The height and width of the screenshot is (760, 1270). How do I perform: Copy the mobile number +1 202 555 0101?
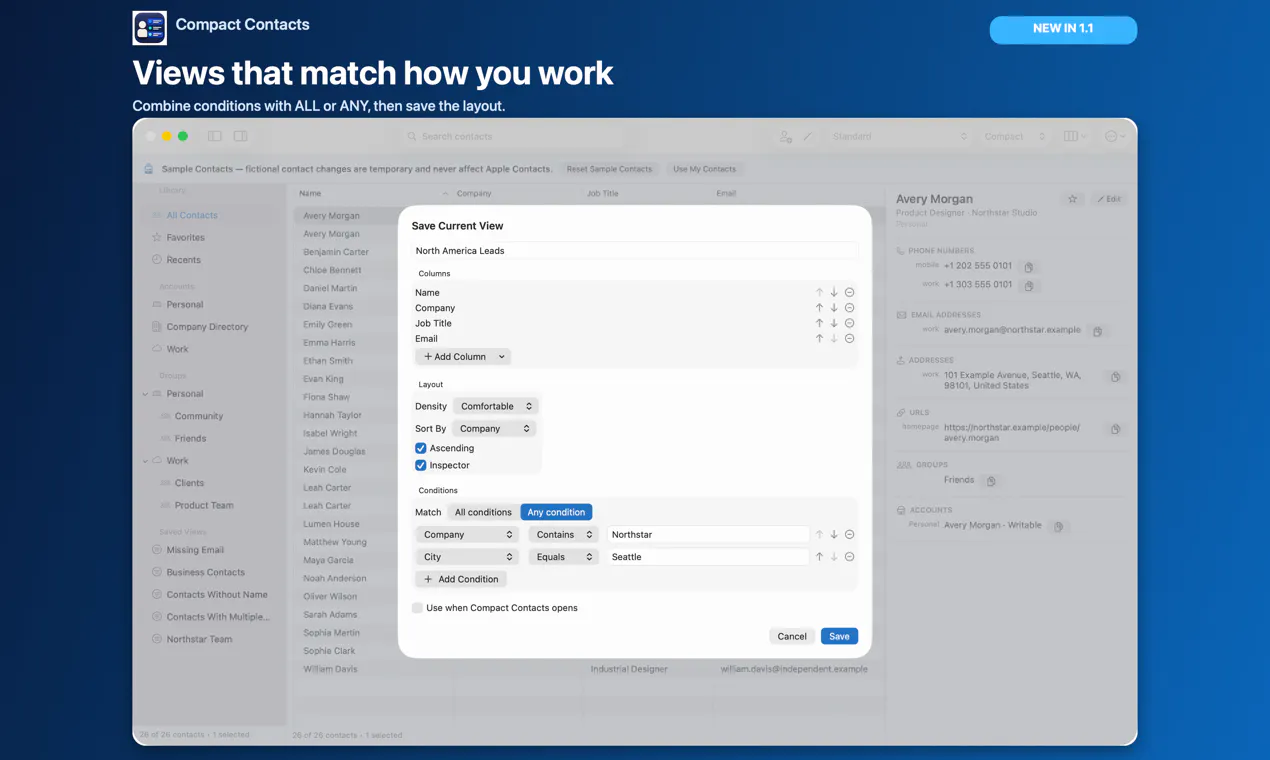[x=1029, y=267]
